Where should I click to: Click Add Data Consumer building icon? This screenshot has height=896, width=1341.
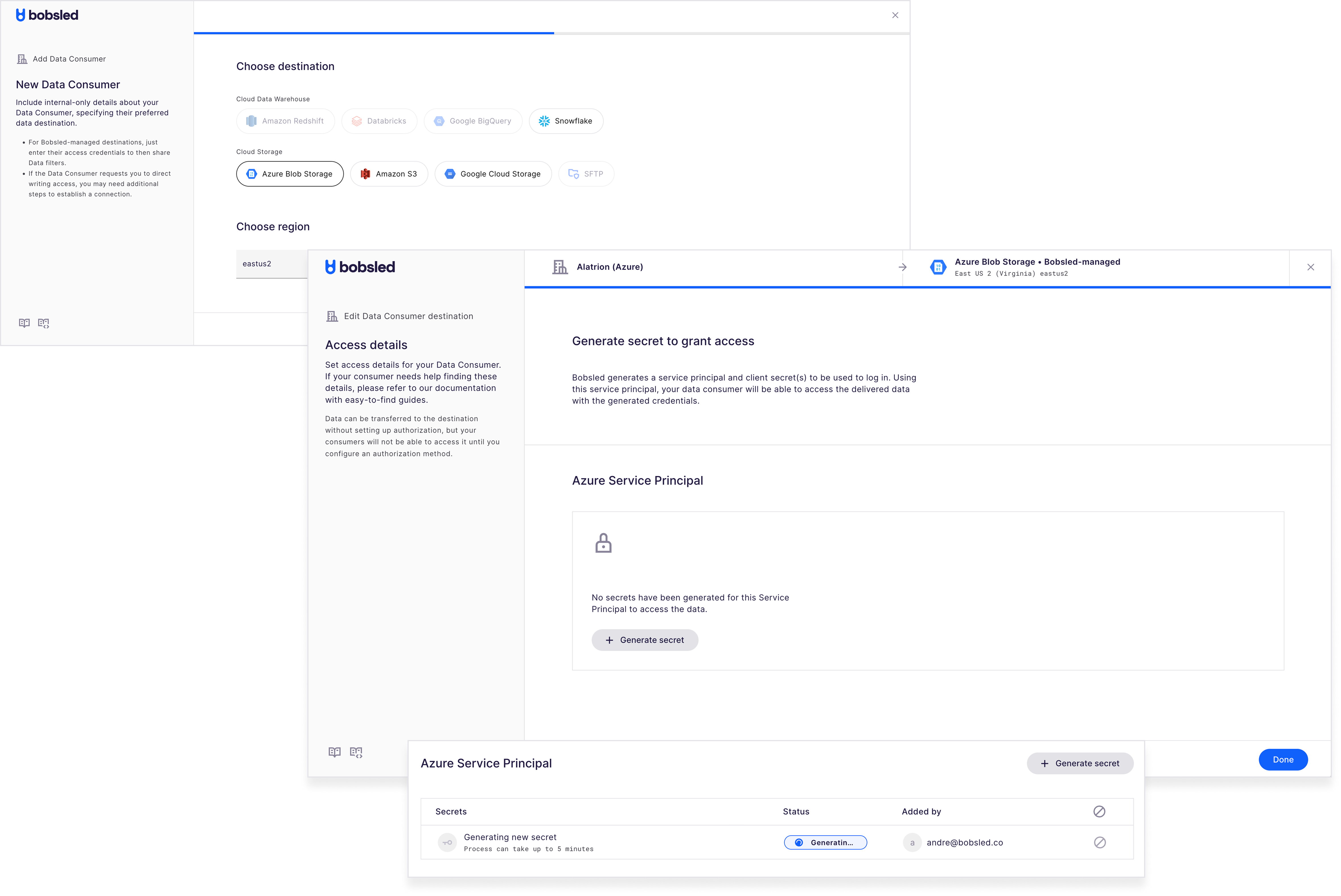click(22, 59)
